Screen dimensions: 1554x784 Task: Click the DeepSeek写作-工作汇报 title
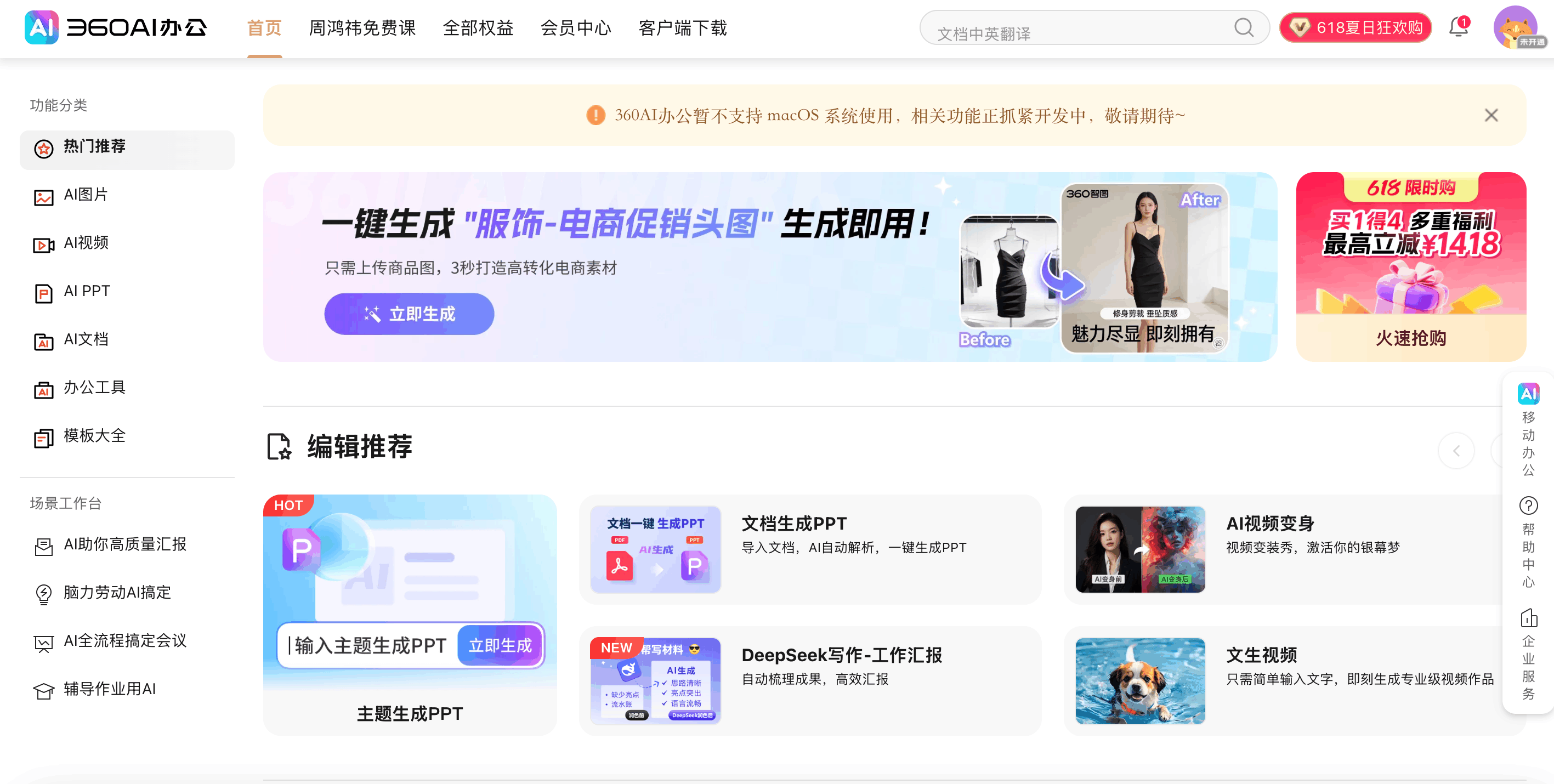[842, 655]
